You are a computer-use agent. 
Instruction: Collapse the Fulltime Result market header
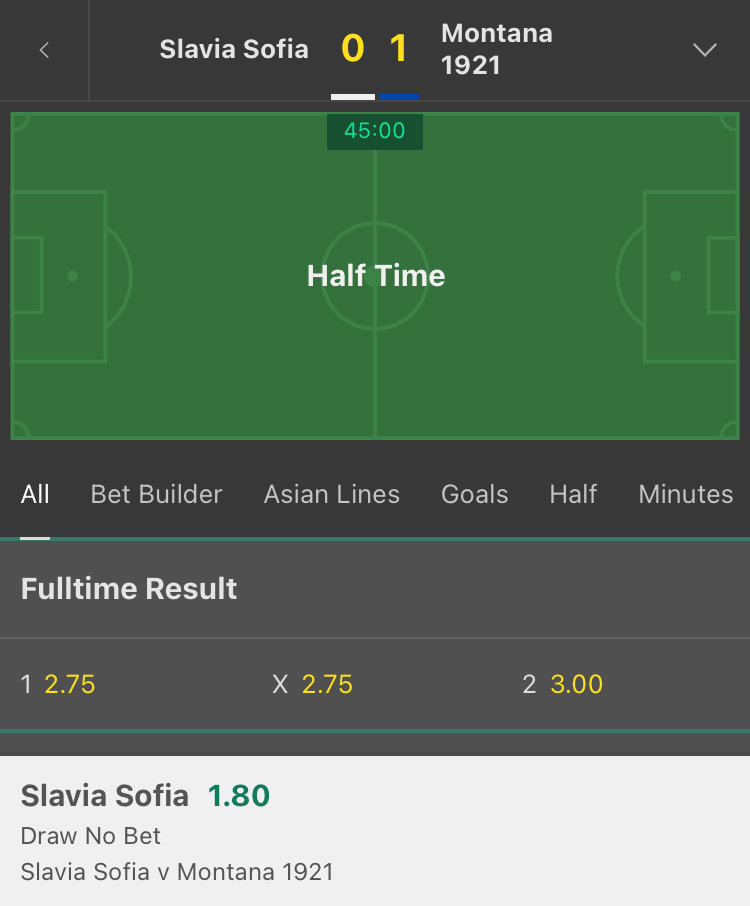point(375,589)
